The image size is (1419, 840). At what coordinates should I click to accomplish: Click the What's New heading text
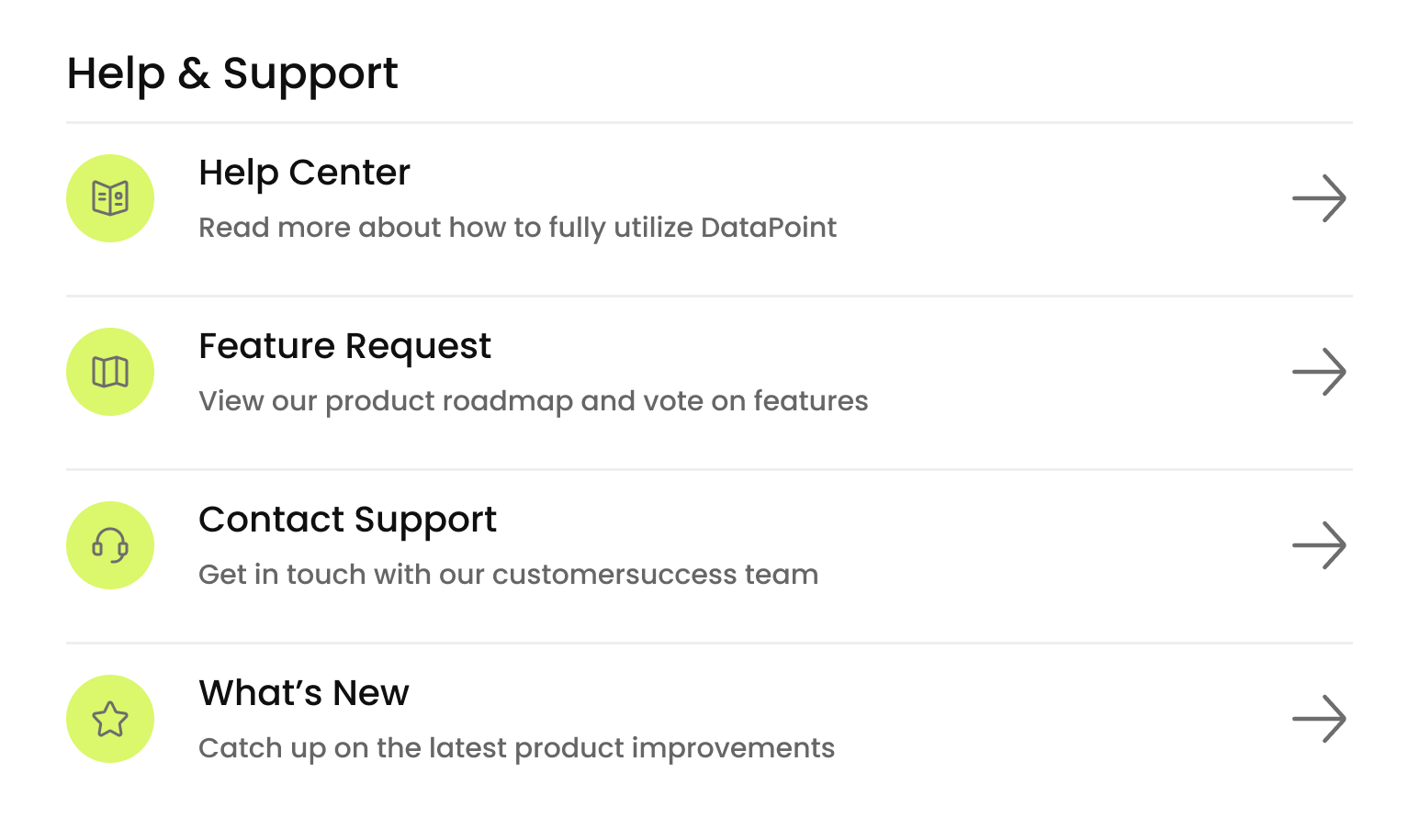point(303,693)
